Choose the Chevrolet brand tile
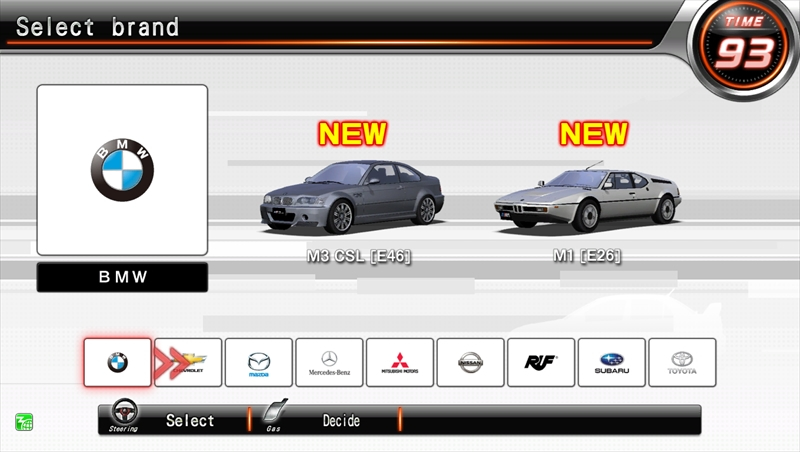 (188, 362)
